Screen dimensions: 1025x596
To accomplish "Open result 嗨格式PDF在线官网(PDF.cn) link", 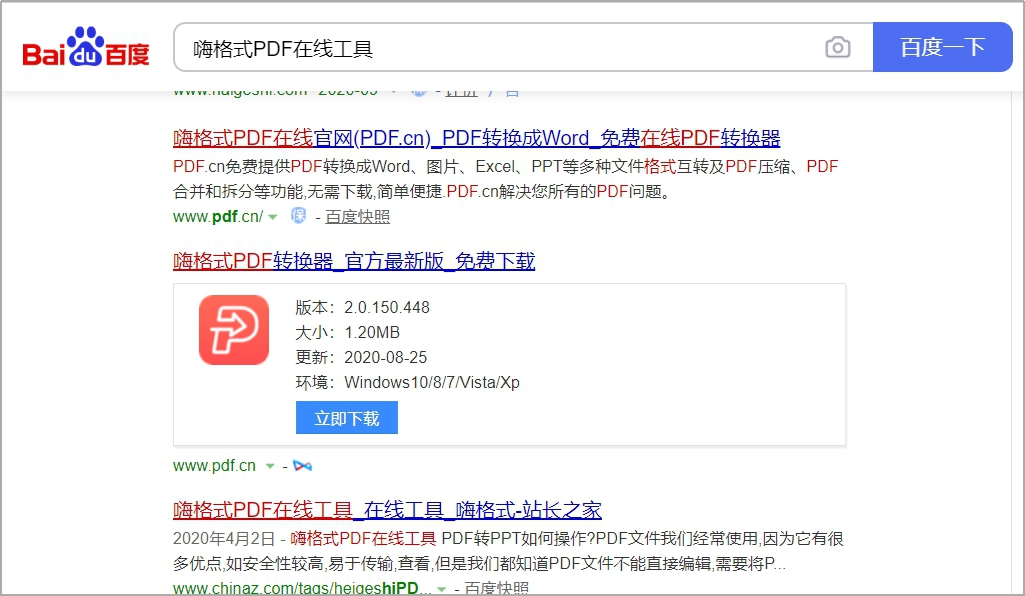I will tap(477, 138).
